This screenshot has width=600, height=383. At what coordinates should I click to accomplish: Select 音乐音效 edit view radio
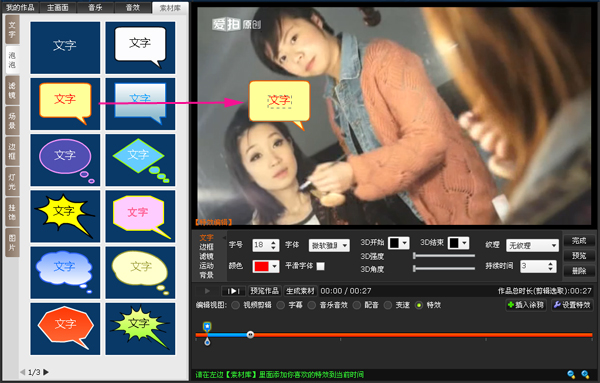click(312, 305)
